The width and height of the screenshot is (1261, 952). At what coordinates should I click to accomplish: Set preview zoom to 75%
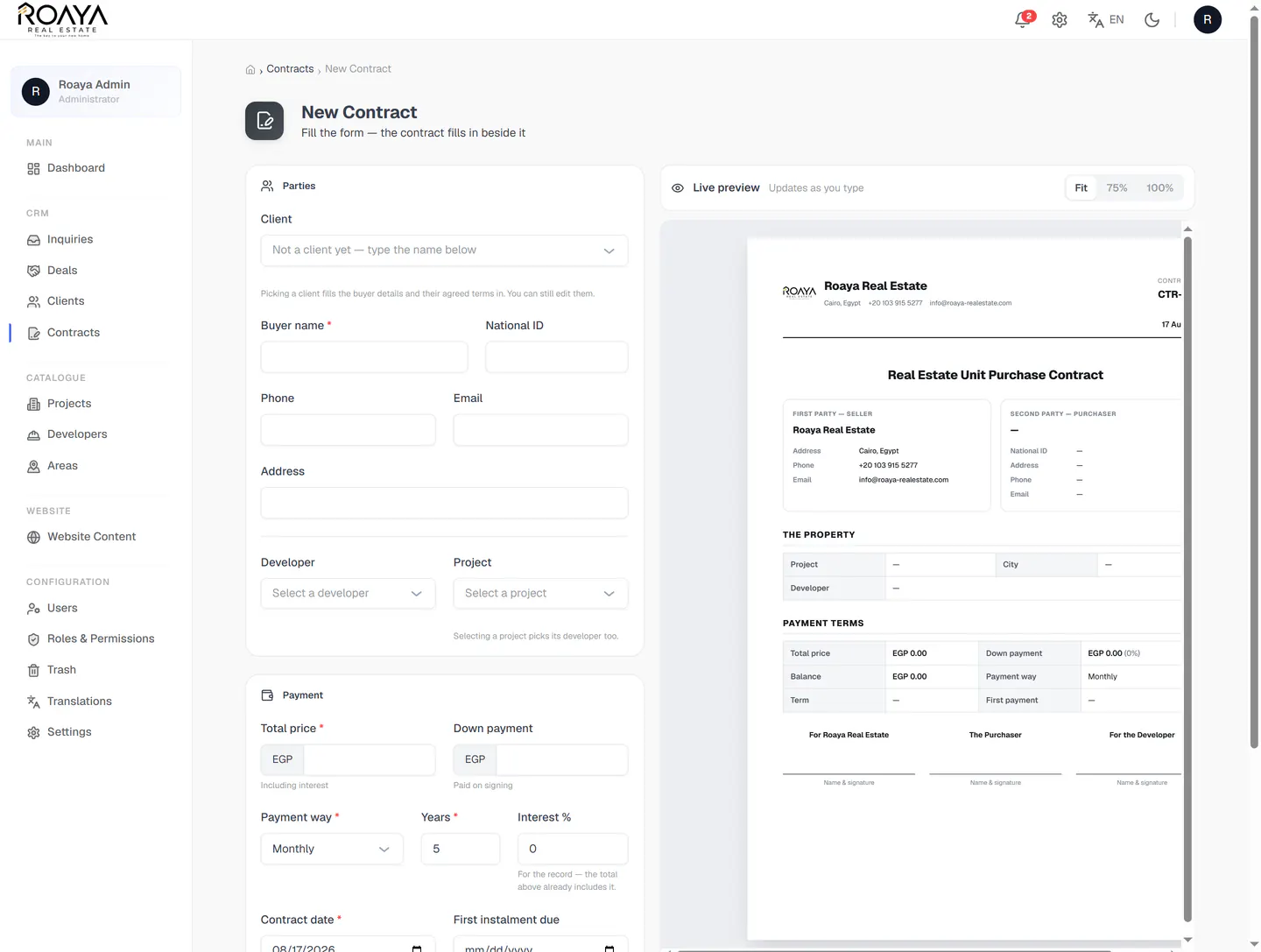(x=1117, y=188)
